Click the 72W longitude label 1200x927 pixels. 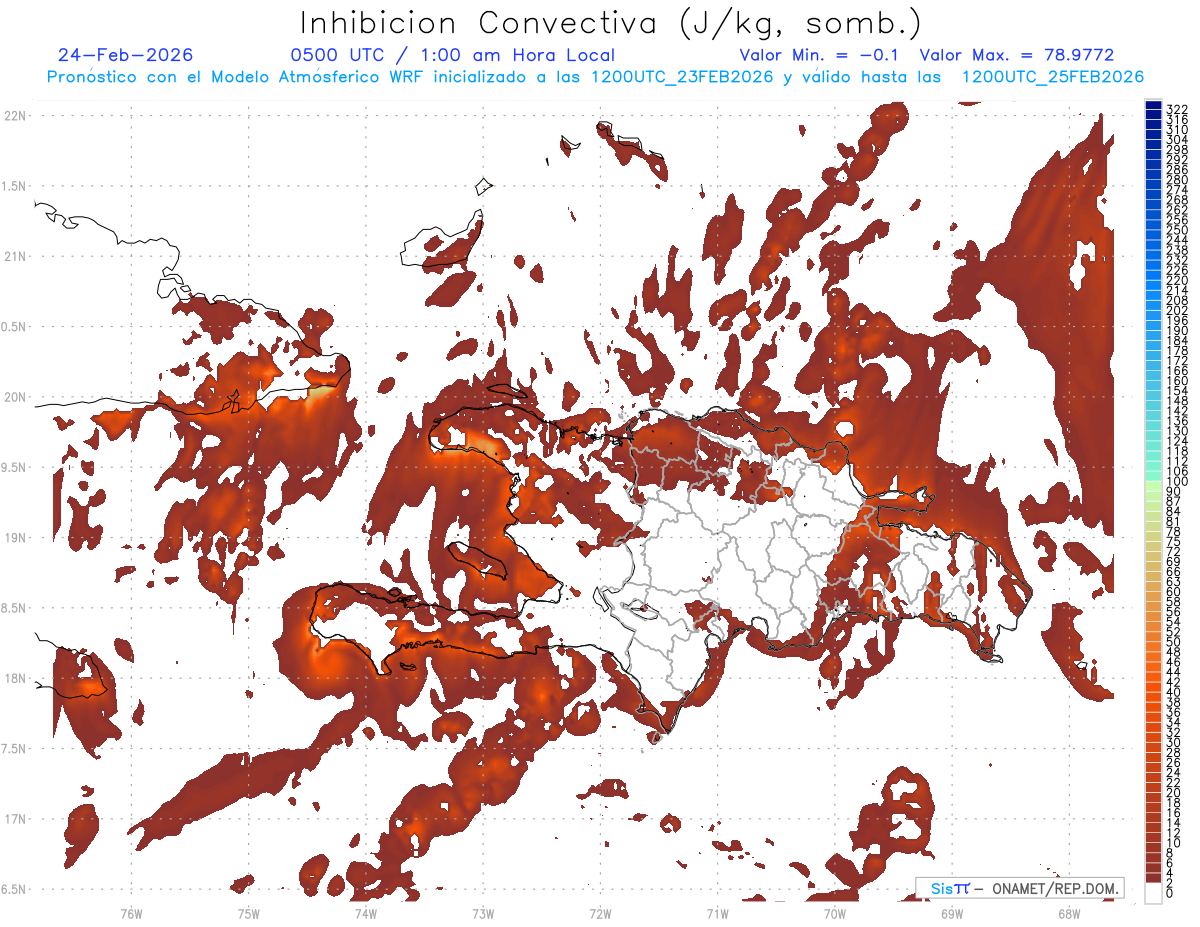[x=600, y=913]
